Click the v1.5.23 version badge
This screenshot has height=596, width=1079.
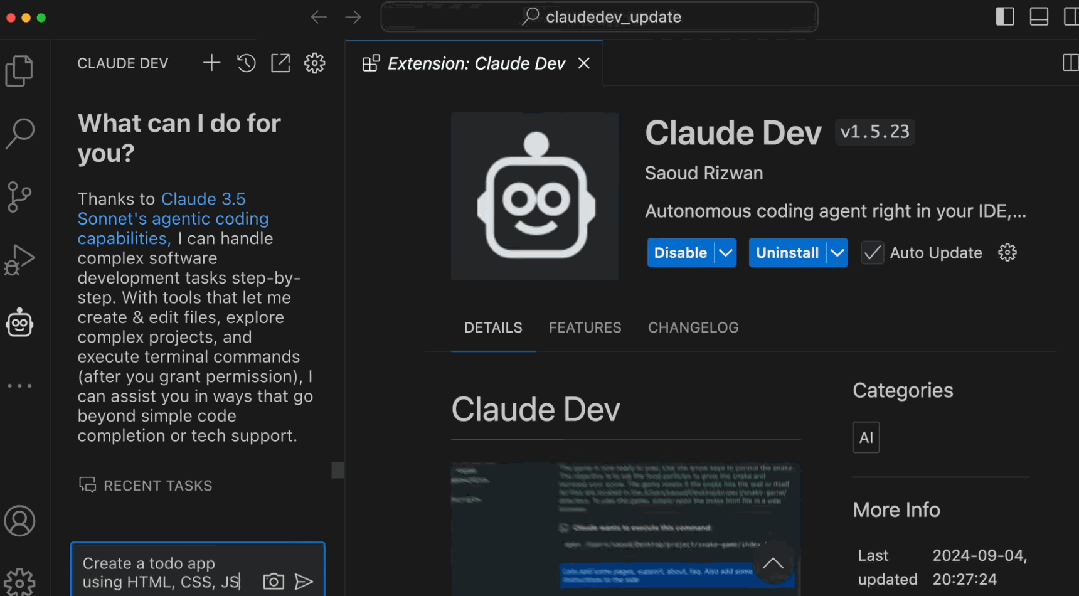coord(875,131)
